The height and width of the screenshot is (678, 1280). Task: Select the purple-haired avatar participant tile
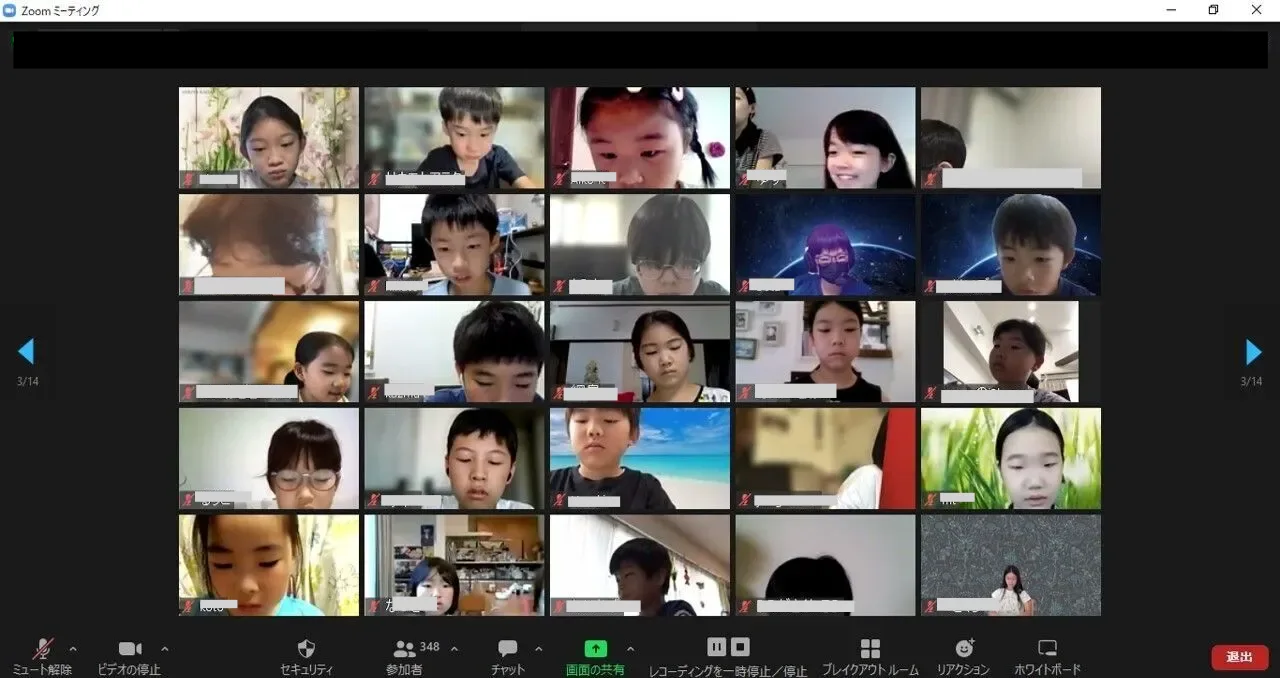coord(825,245)
